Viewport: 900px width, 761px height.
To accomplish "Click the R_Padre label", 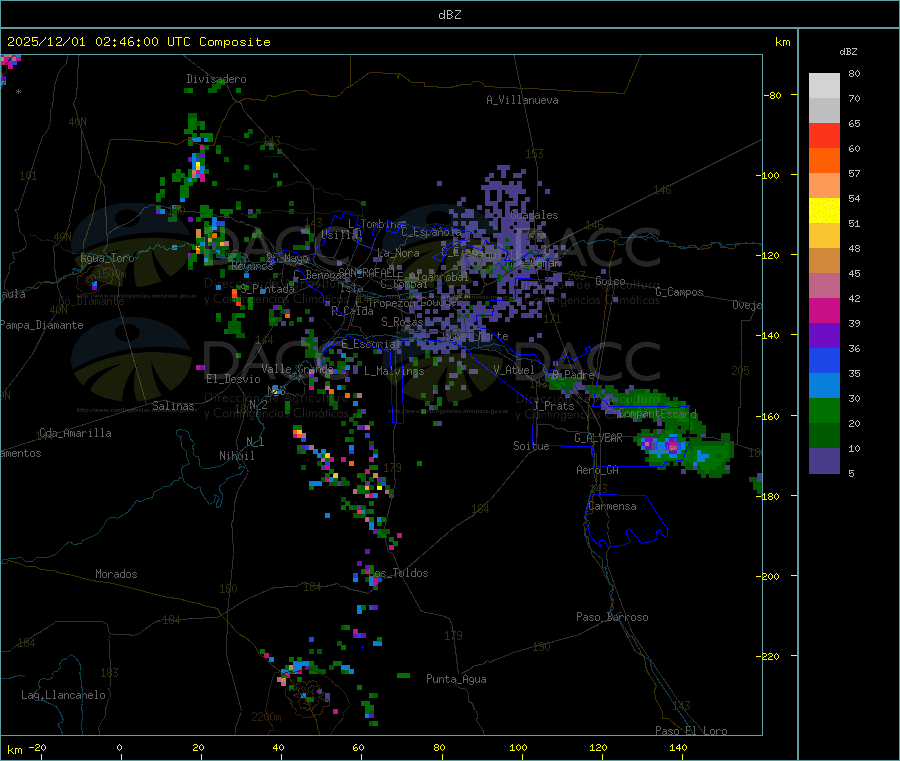I will pos(573,375).
